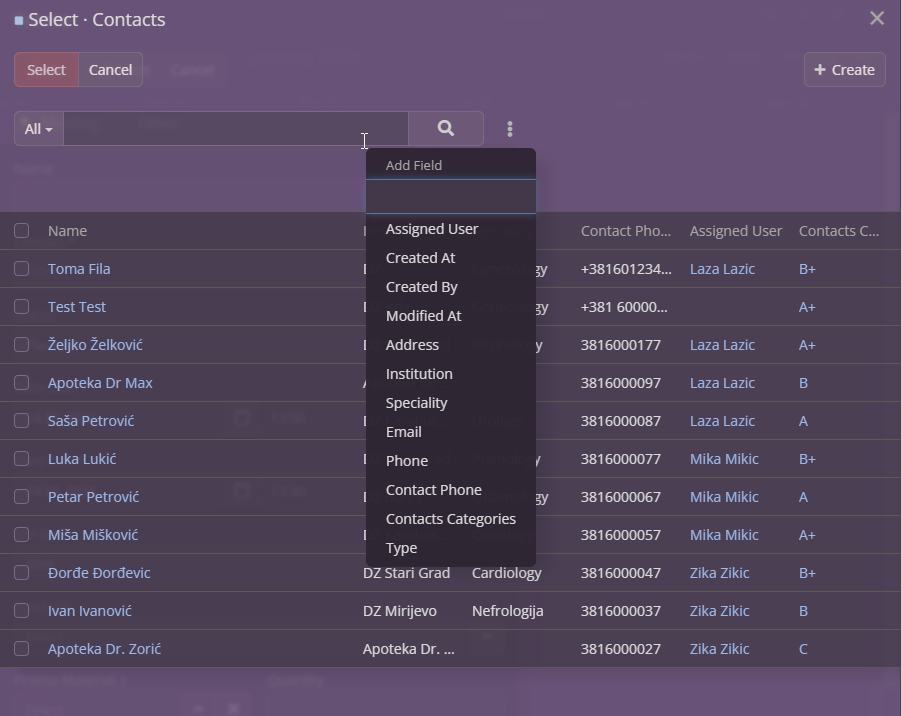Choose Address in Add Field menu
Screen dimensions: 901x716
pyautogui.click(x=451, y=345)
